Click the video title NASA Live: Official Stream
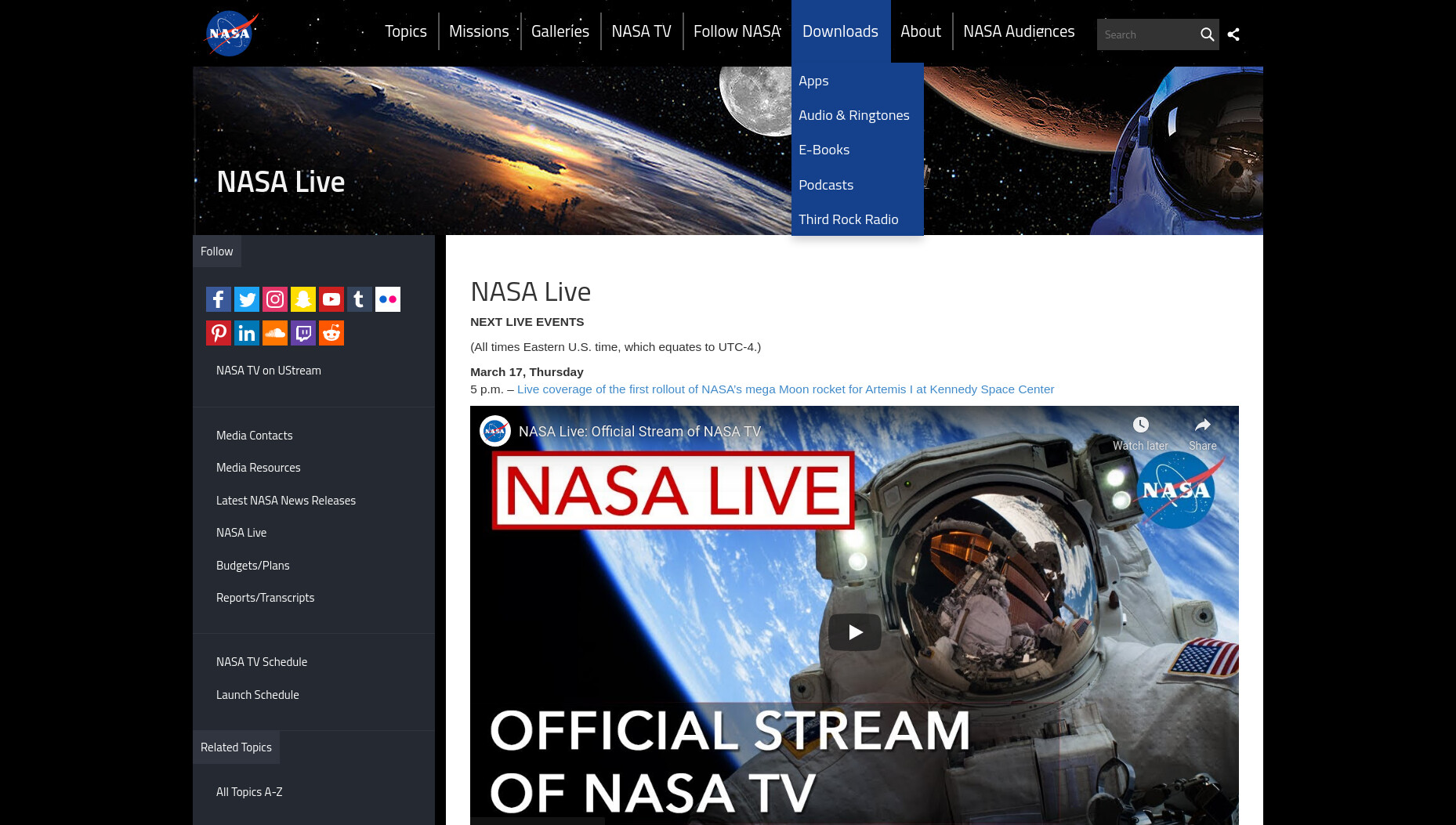The width and height of the screenshot is (1456, 825). [x=639, y=432]
